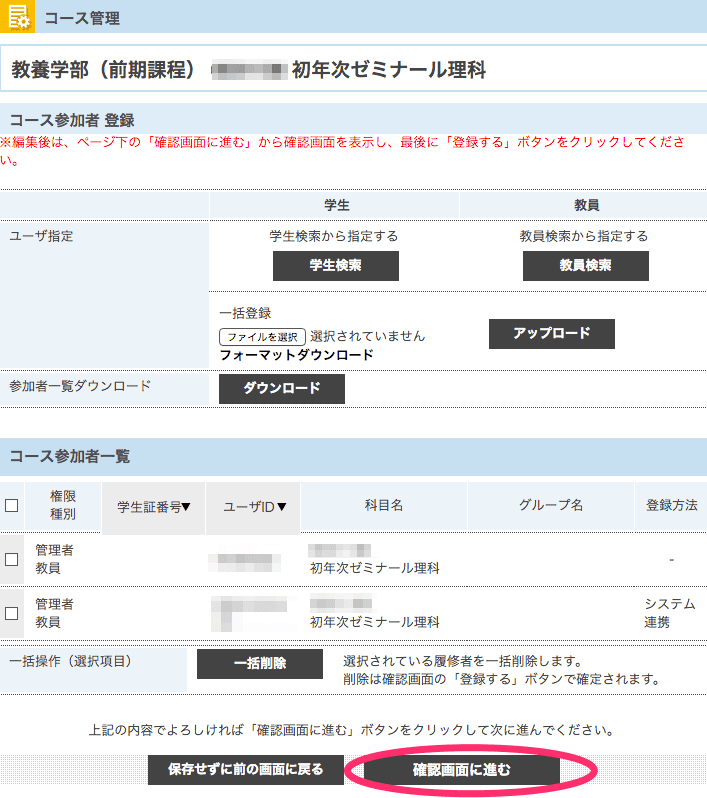Viewport: 707px width, 798px height.
Task: Click the 科目名 column header
Action: [x=384, y=506]
